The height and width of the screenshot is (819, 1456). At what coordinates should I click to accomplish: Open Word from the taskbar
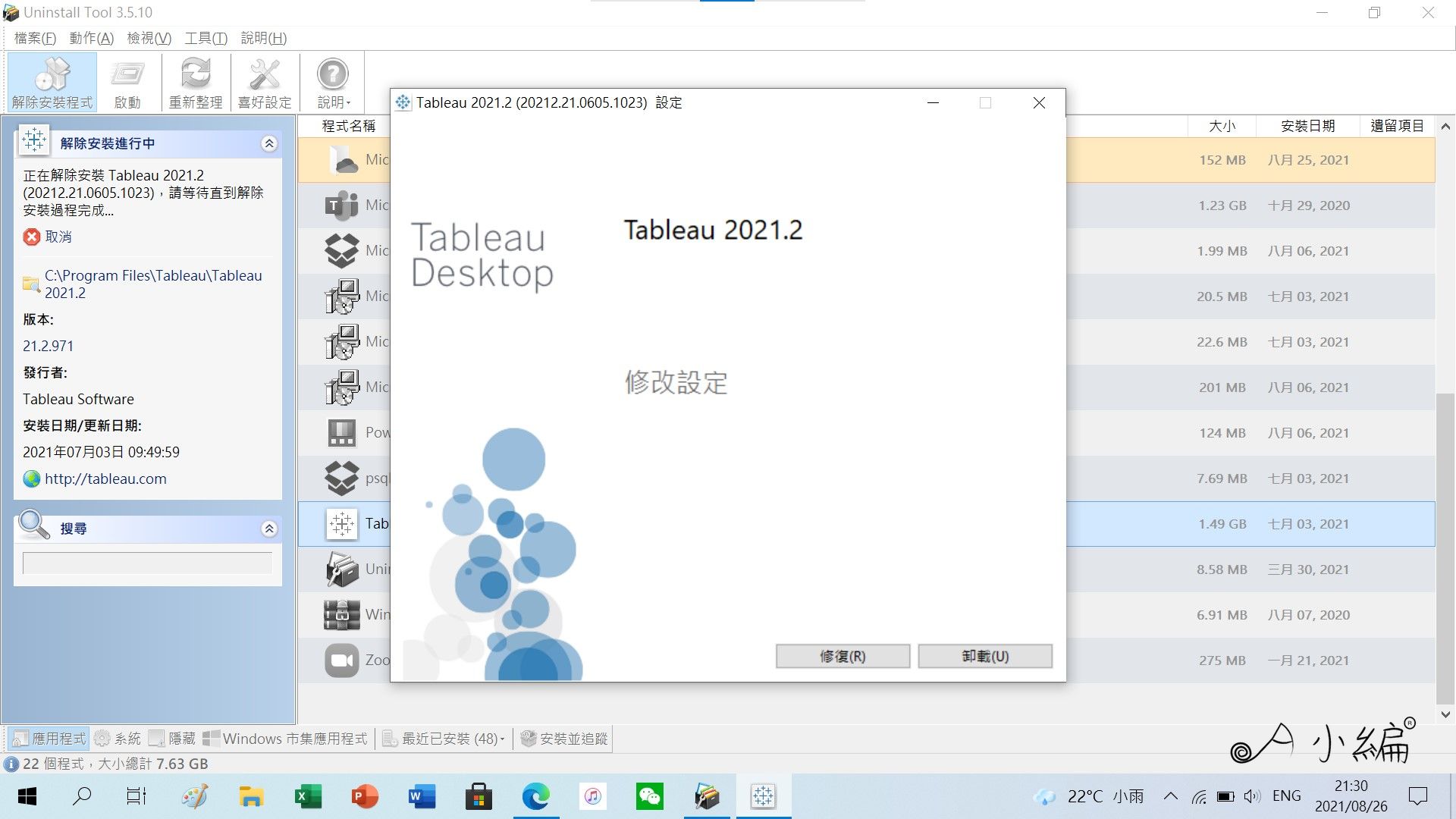pos(422,796)
